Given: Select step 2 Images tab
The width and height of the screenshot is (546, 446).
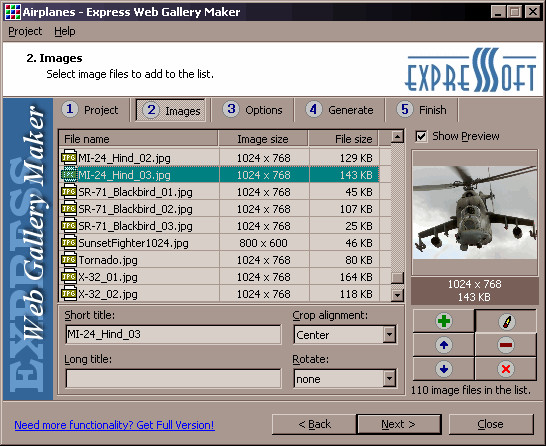Looking at the screenshot, I should tap(171, 110).
